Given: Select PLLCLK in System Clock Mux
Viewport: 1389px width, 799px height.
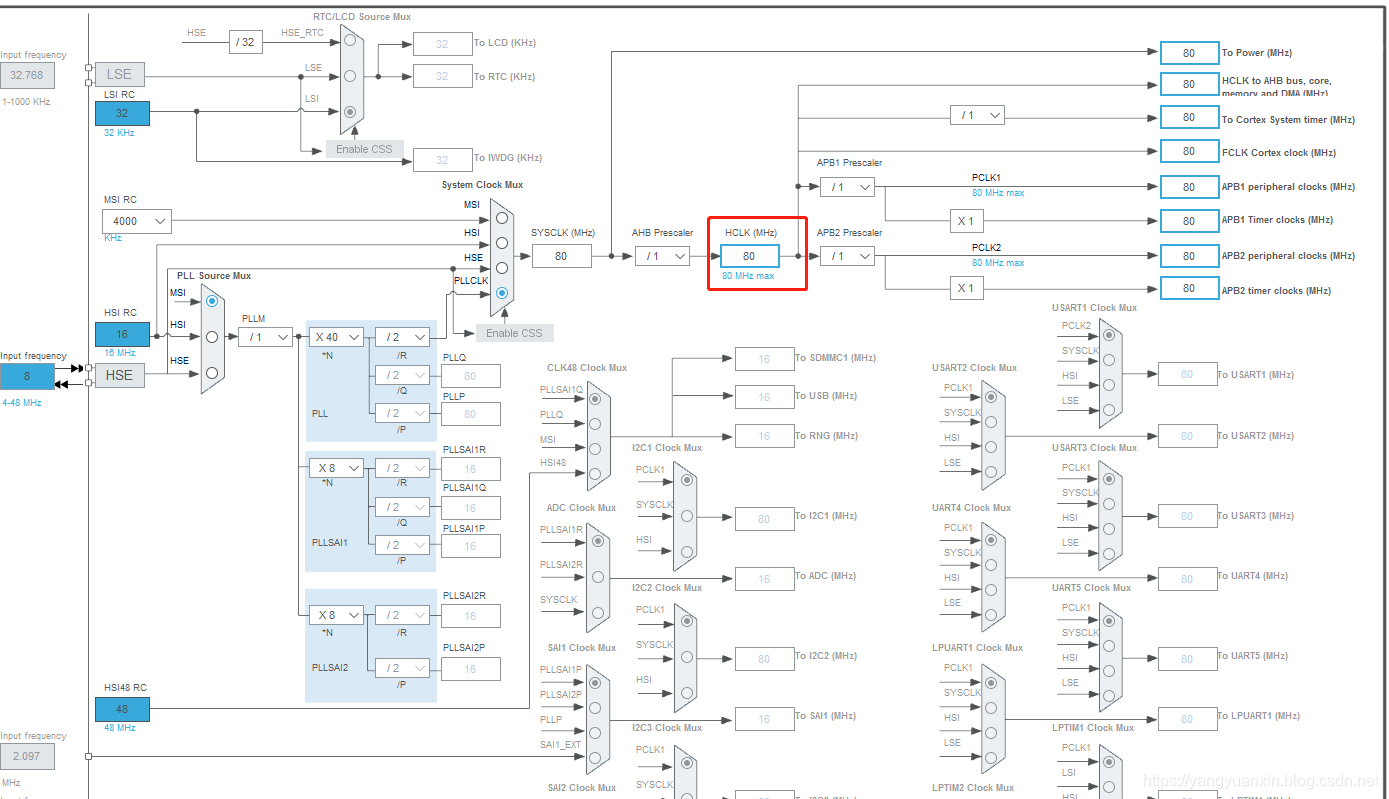Looking at the screenshot, I should (x=502, y=293).
